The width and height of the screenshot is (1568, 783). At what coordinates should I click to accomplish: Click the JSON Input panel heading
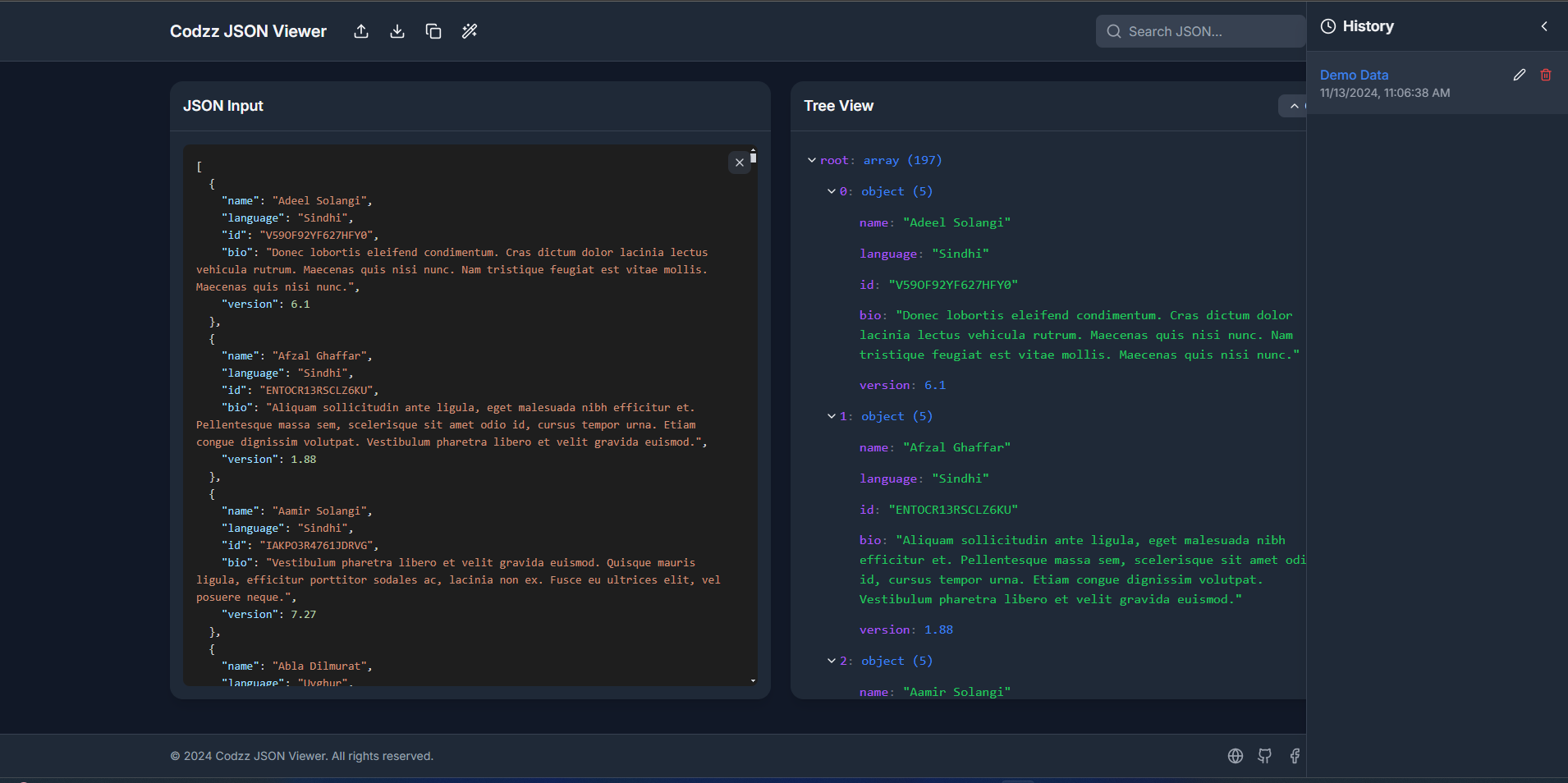point(223,106)
